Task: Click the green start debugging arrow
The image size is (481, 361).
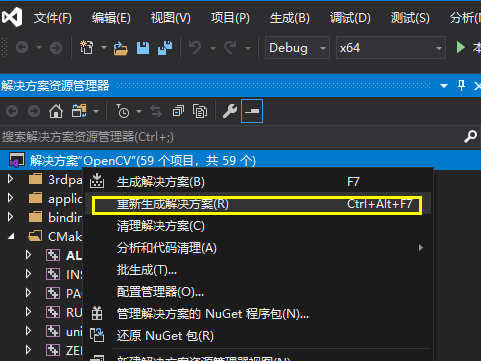Action: [x=461, y=47]
